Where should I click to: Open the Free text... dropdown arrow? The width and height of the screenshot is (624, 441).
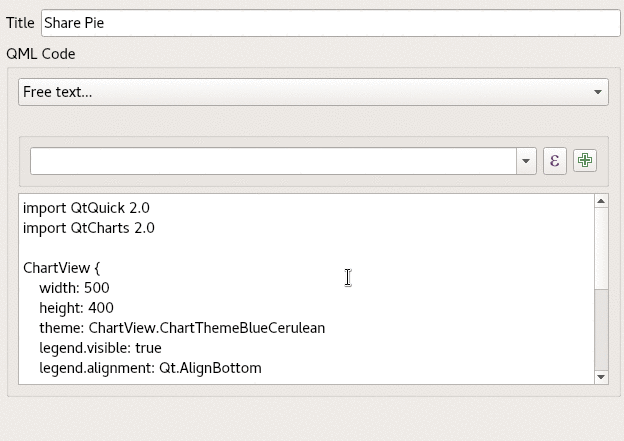coord(597,92)
